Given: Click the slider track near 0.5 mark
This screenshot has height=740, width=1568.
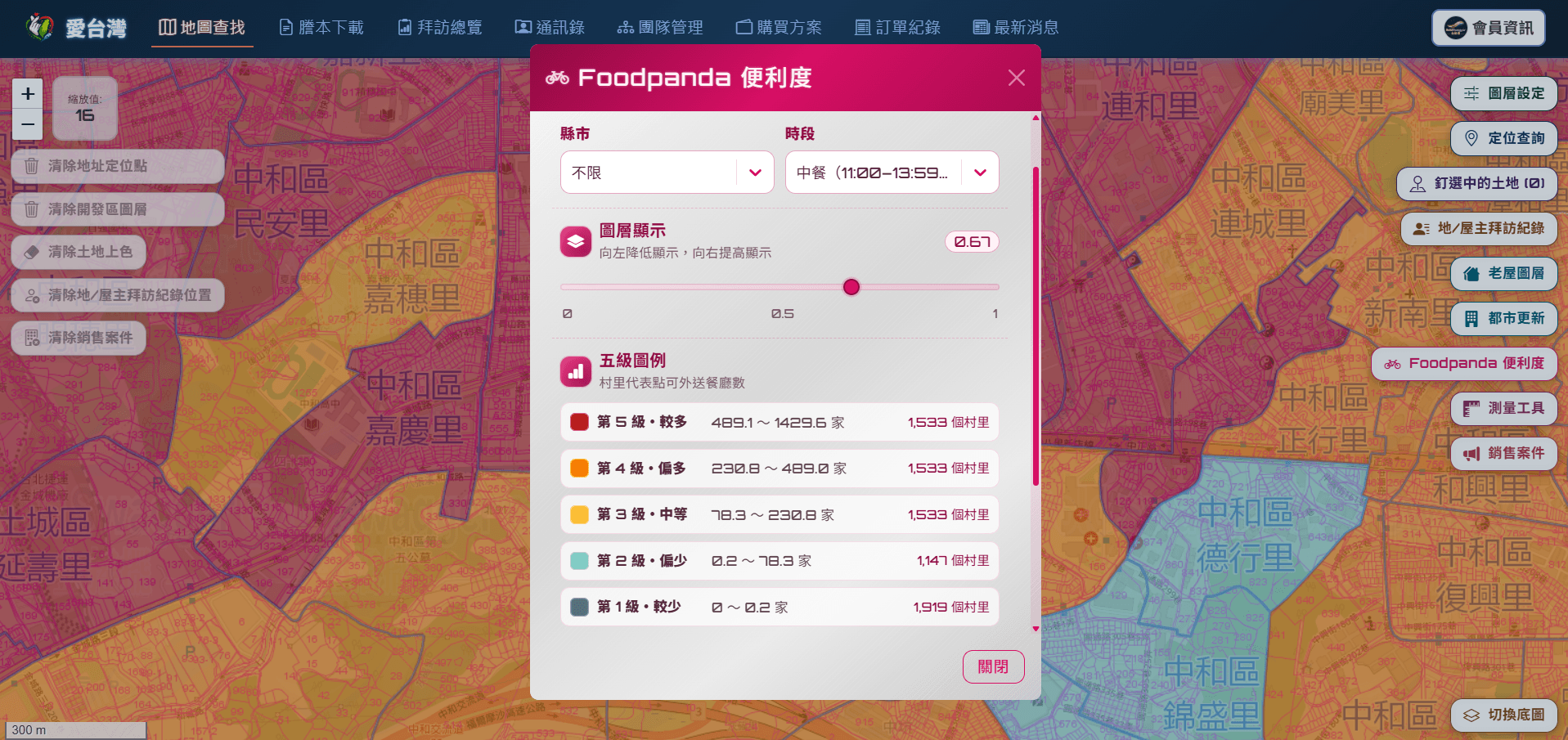Looking at the screenshot, I should tap(780, 287).
